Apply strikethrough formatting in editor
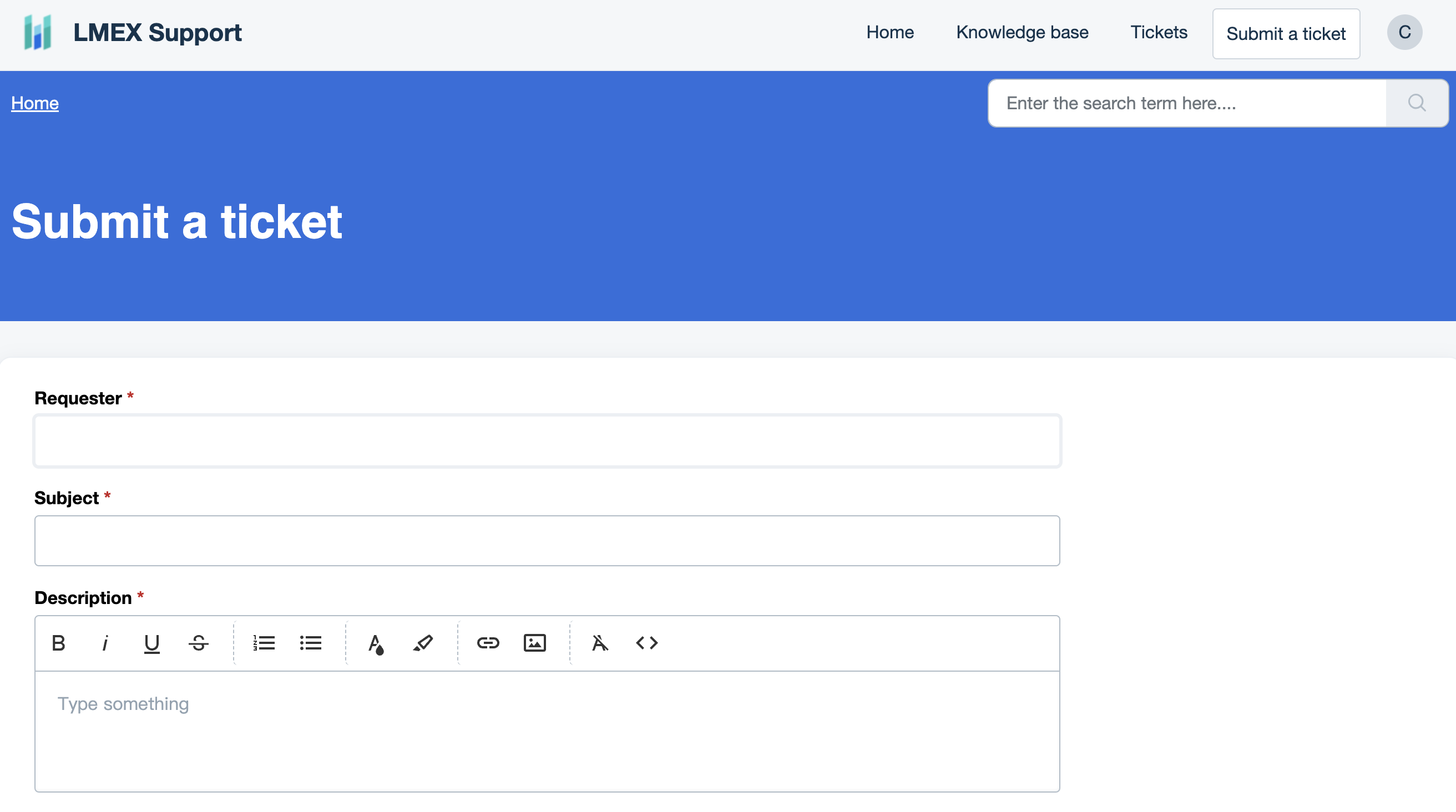The height and width of the screenshot is (812, 1456). [x=199, y=643]
